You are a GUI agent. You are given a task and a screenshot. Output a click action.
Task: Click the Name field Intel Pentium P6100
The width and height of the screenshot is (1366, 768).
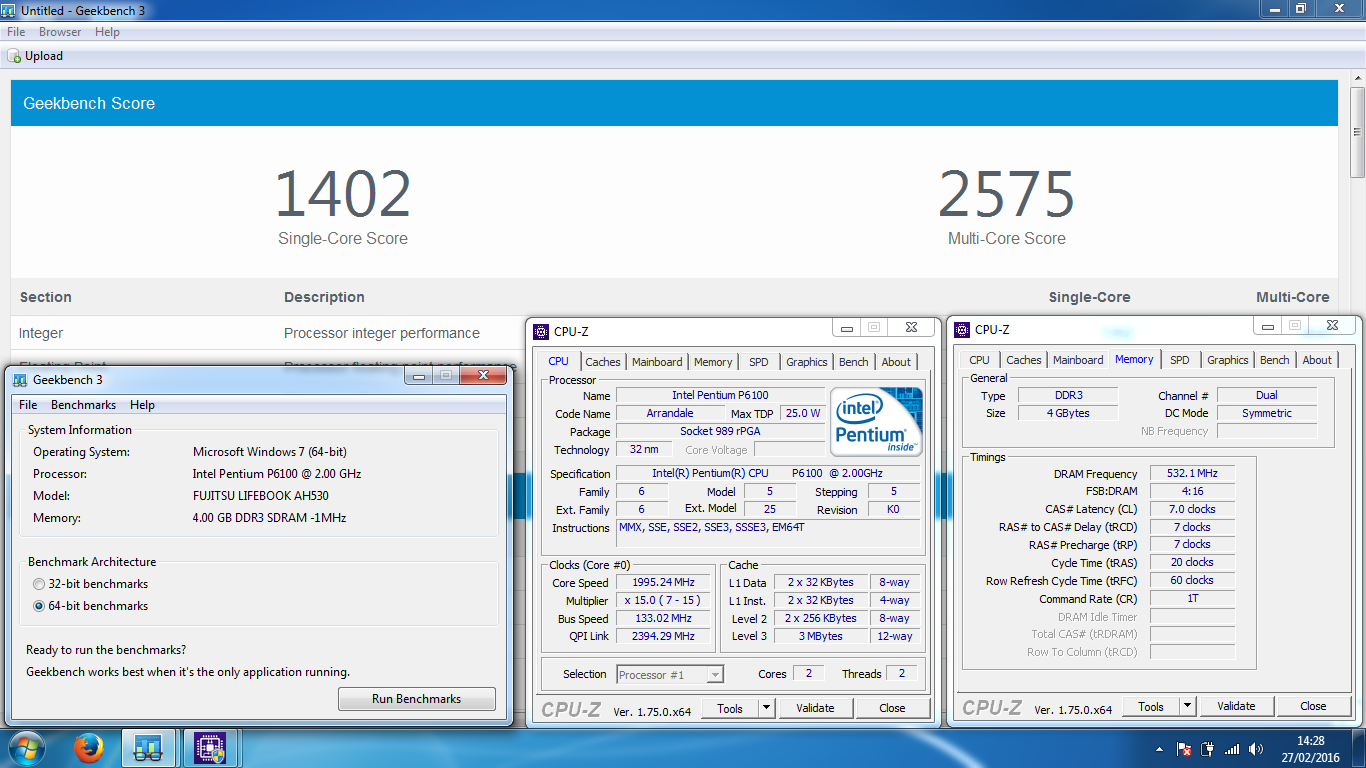coord(720,396)
